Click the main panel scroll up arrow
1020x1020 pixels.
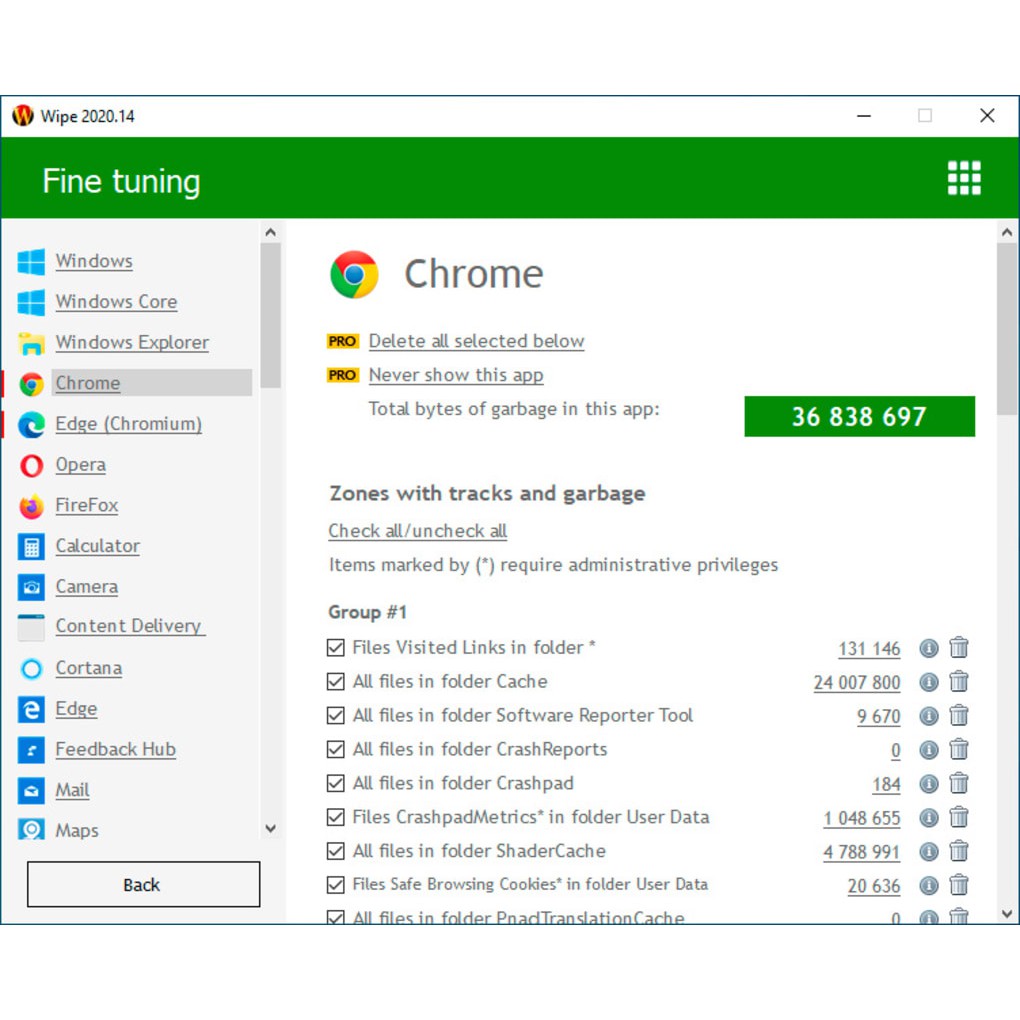pyautogui.click(x=1007, y=233)
